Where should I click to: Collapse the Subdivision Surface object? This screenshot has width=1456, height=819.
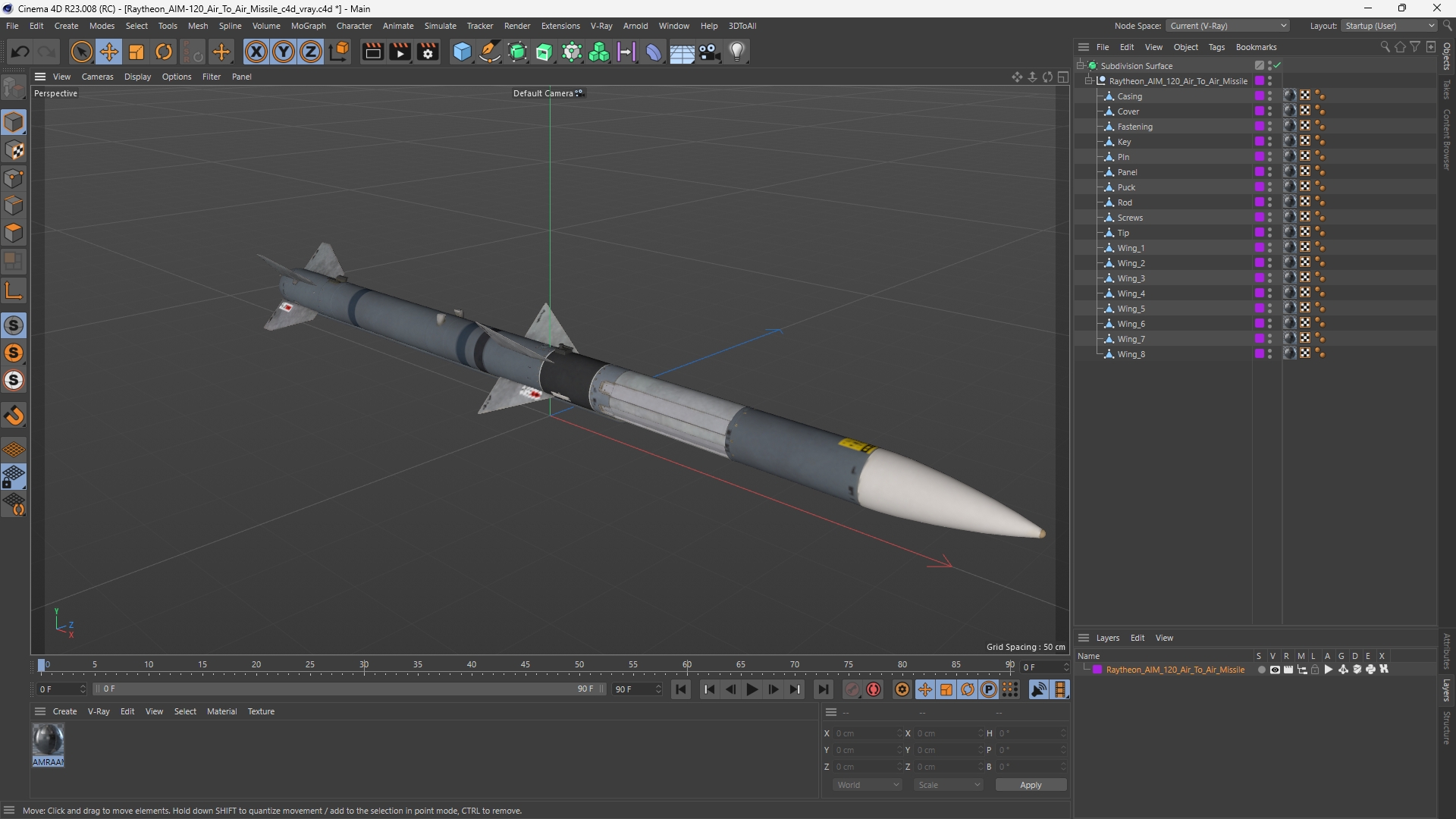(x=1080, y=66)
